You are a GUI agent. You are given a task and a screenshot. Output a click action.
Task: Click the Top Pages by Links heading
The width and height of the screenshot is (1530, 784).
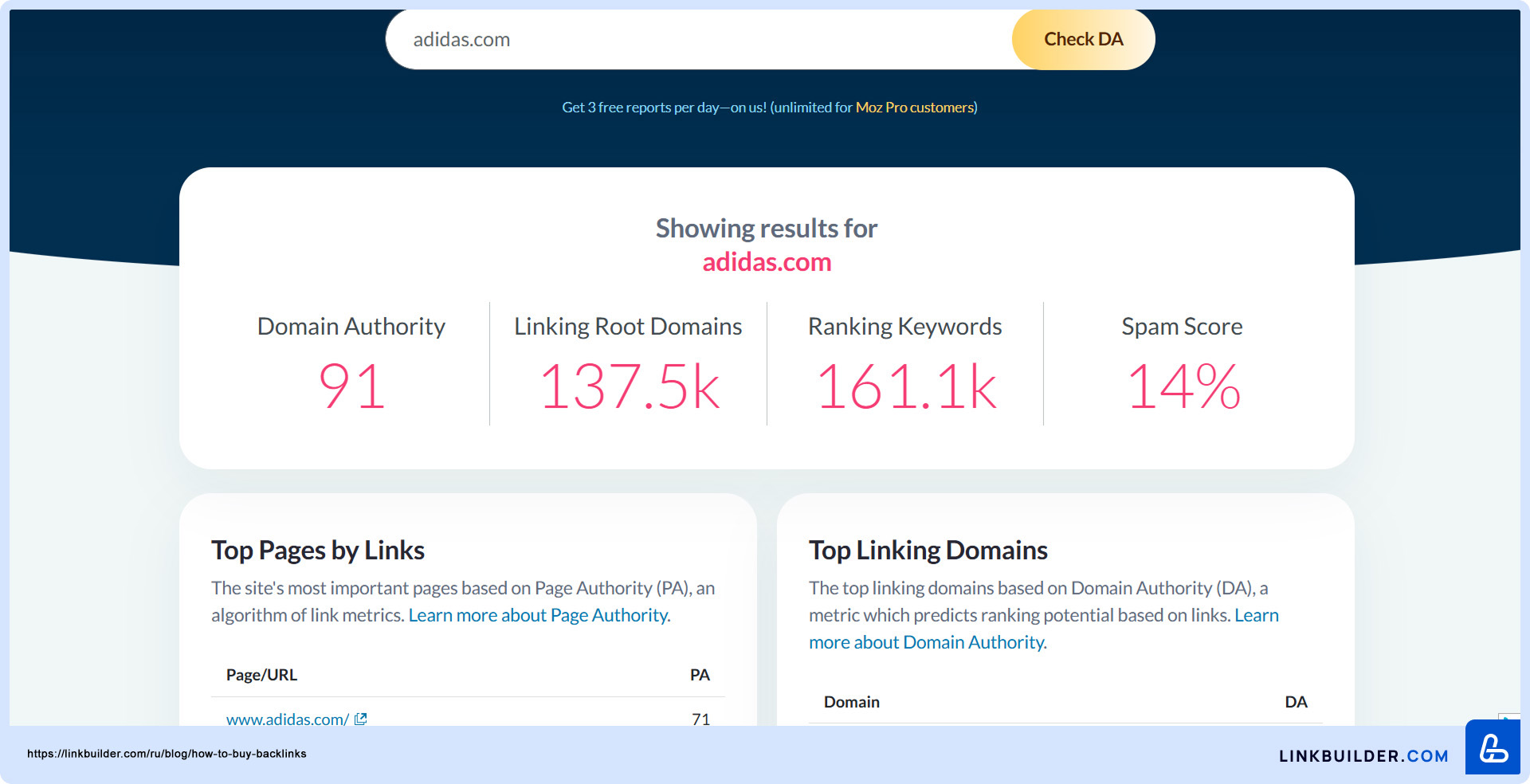pos(318,551)
